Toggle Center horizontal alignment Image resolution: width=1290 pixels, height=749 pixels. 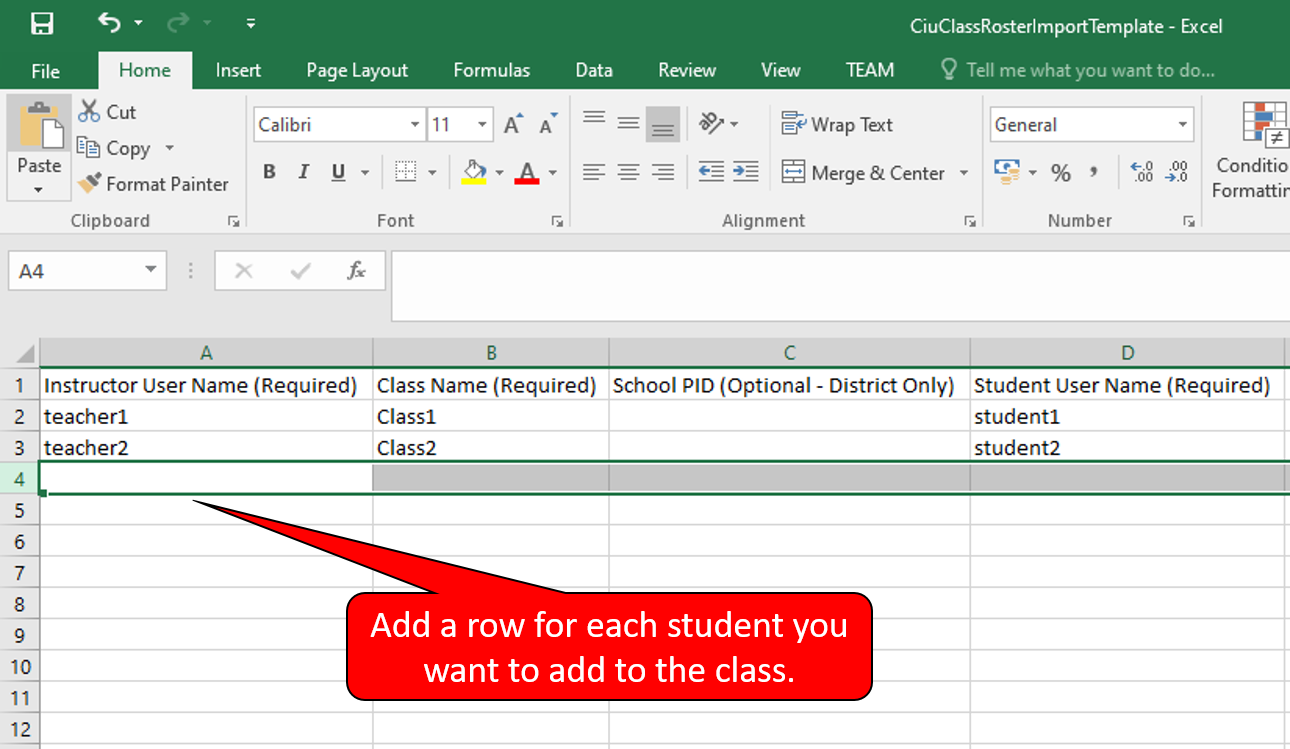click(628, 172)
